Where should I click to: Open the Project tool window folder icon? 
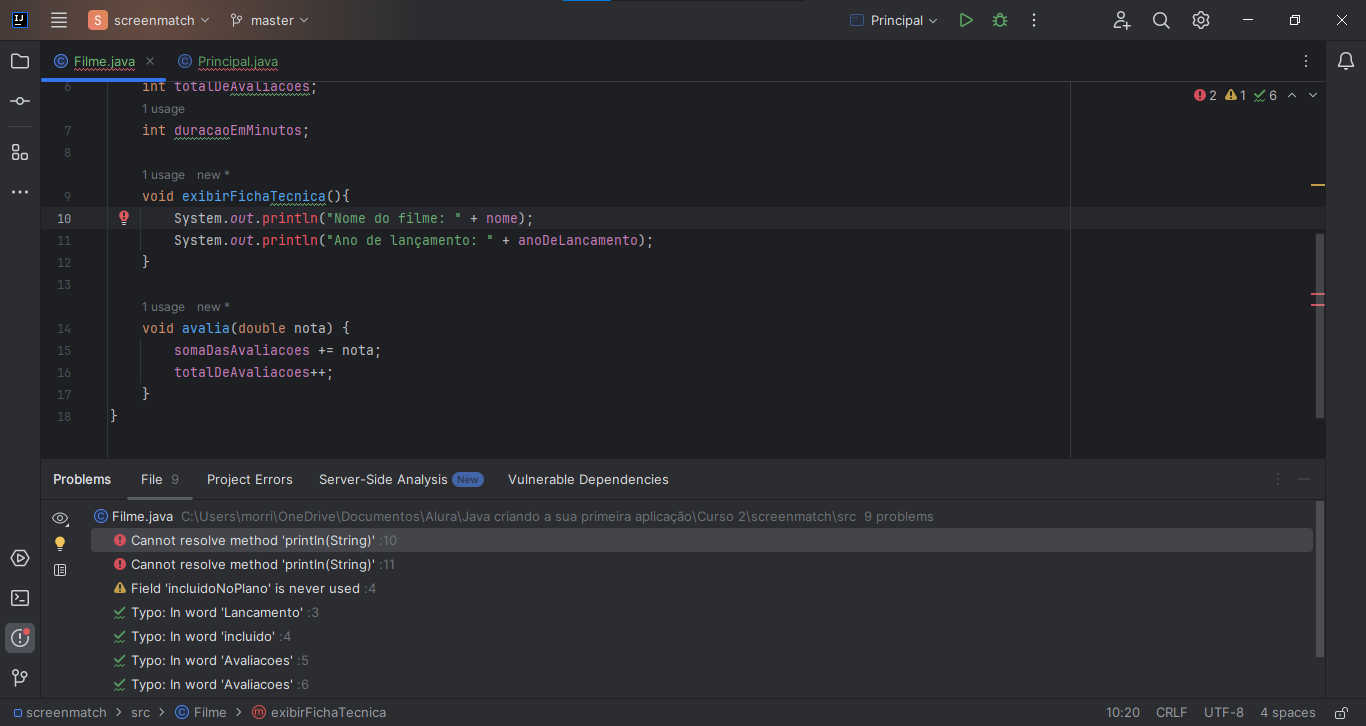click(20, 61)
